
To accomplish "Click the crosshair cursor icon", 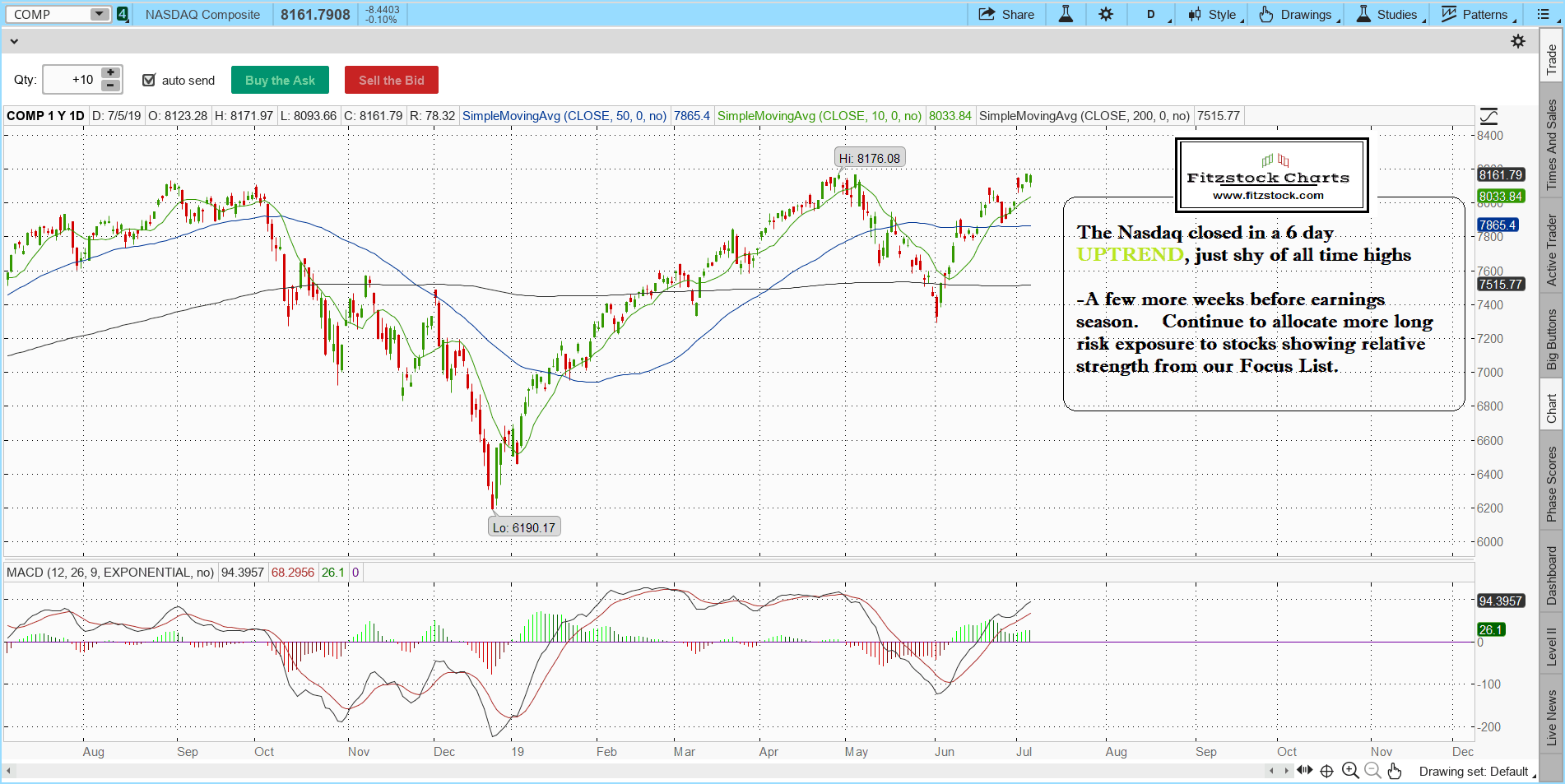I will [1326, 770].
